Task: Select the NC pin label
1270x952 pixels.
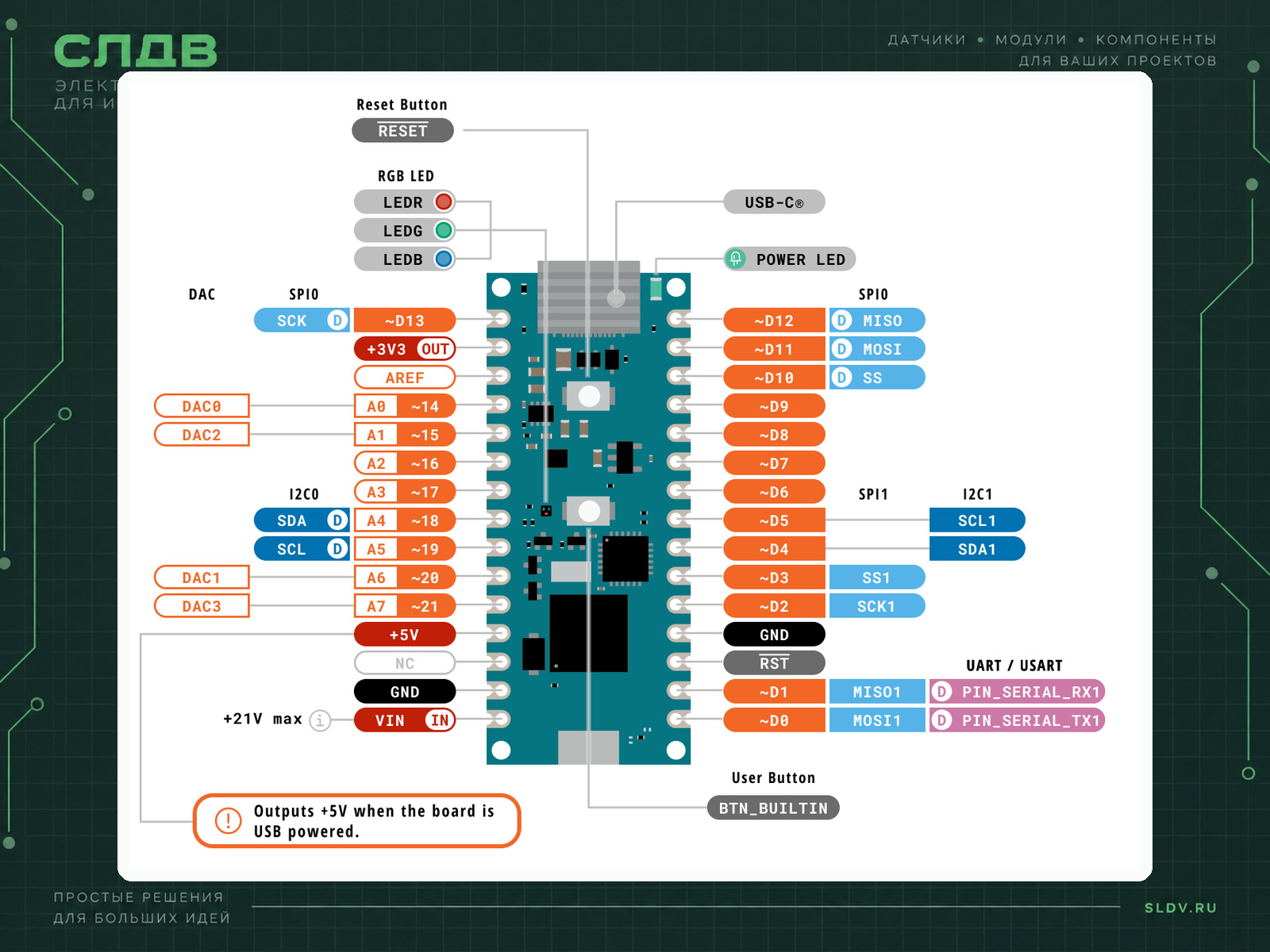Action: [x=405, y=663]
